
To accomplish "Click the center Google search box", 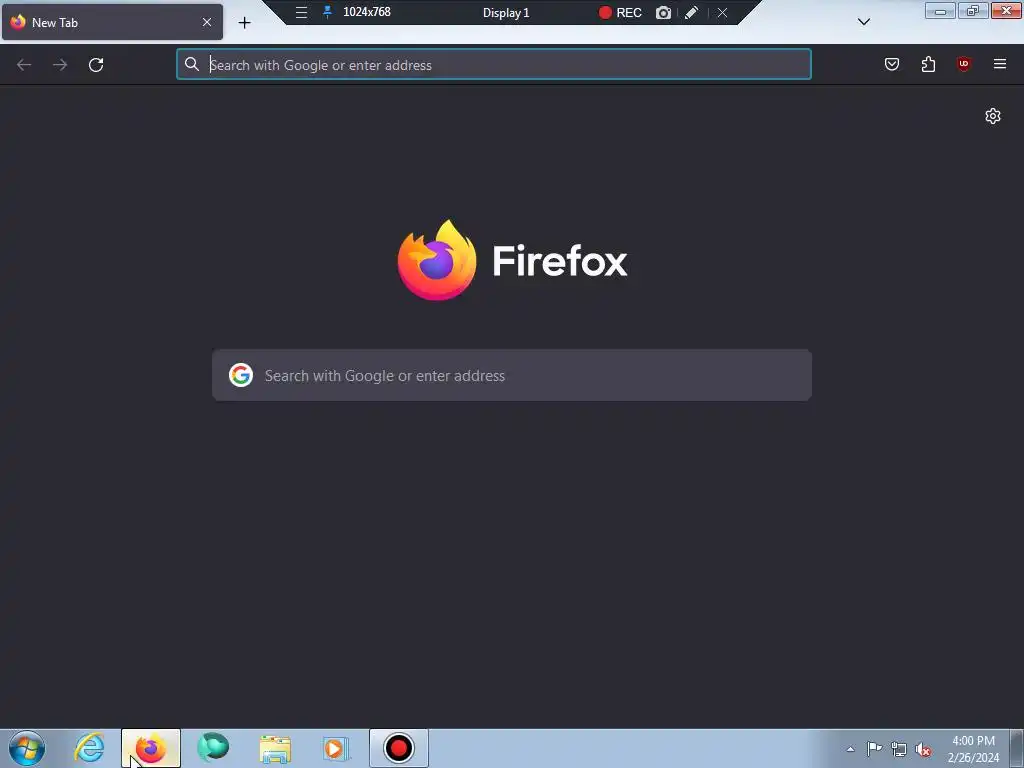I will pos(512,376).
